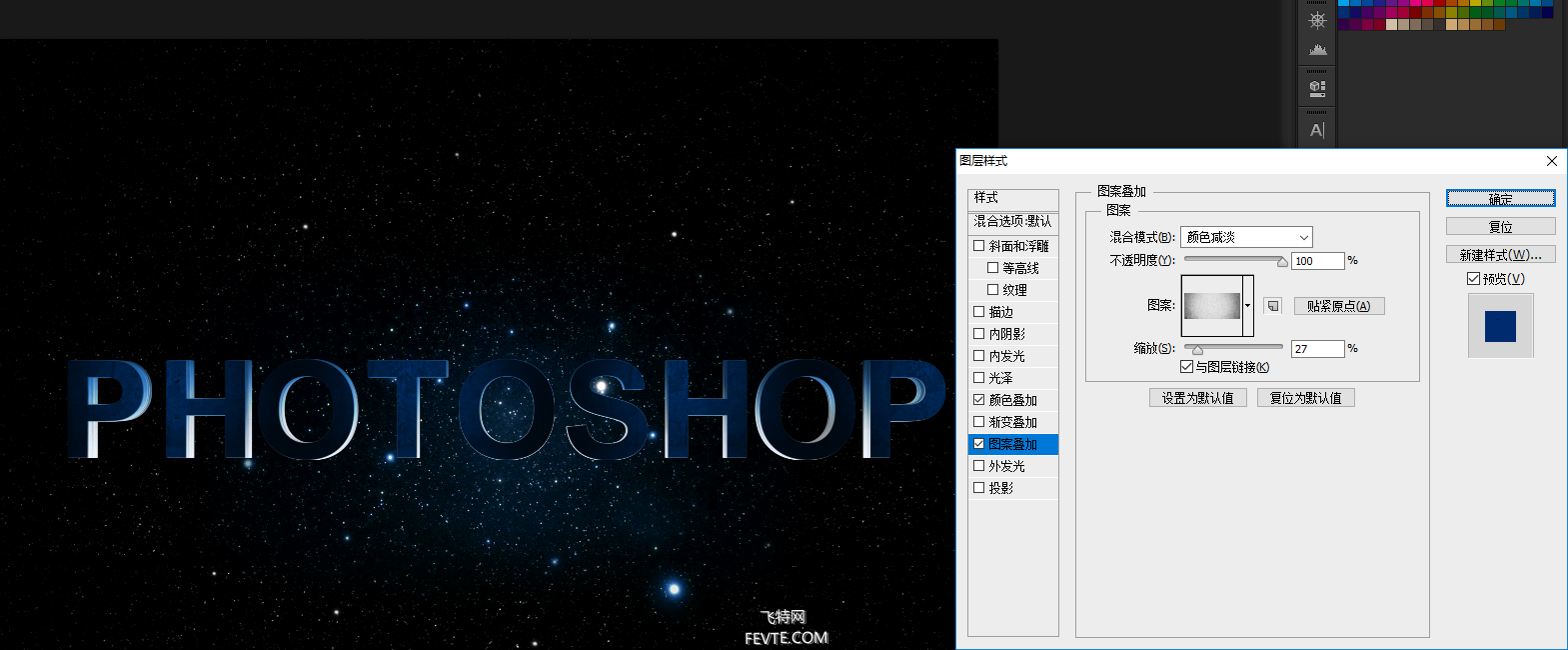Enable the 斜面和浮雕 checkbox
Screen dimensions: 1568x650
coord(979,246)
